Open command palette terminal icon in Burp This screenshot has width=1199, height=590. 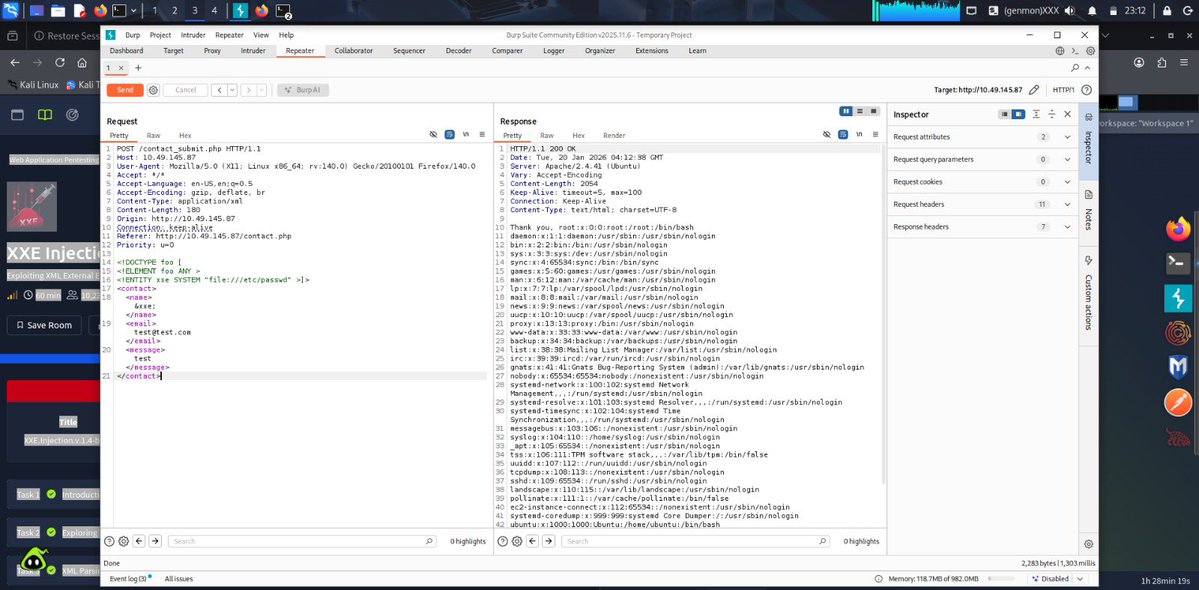(x=1075, y=50)
